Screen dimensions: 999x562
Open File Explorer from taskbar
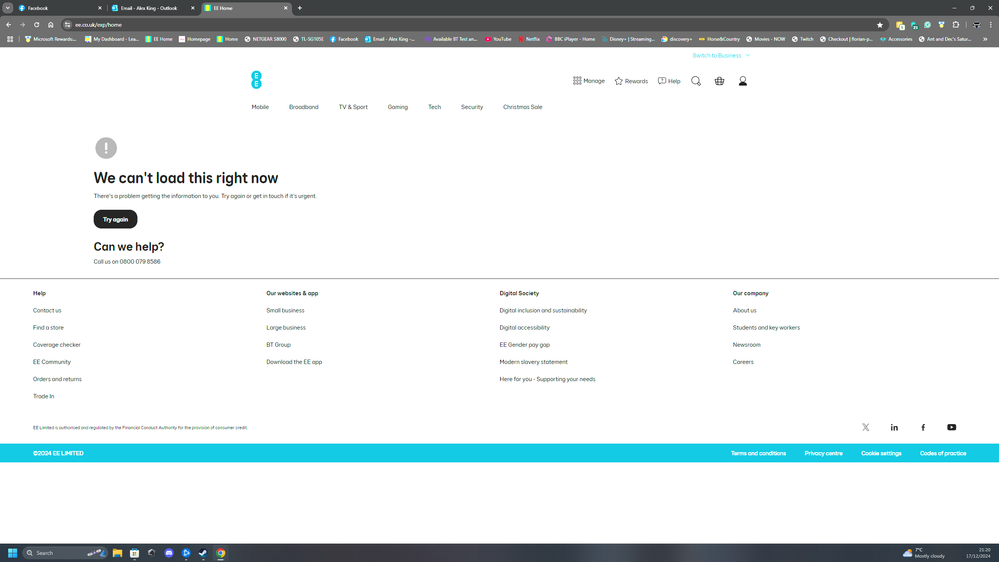tap(117, 553)
